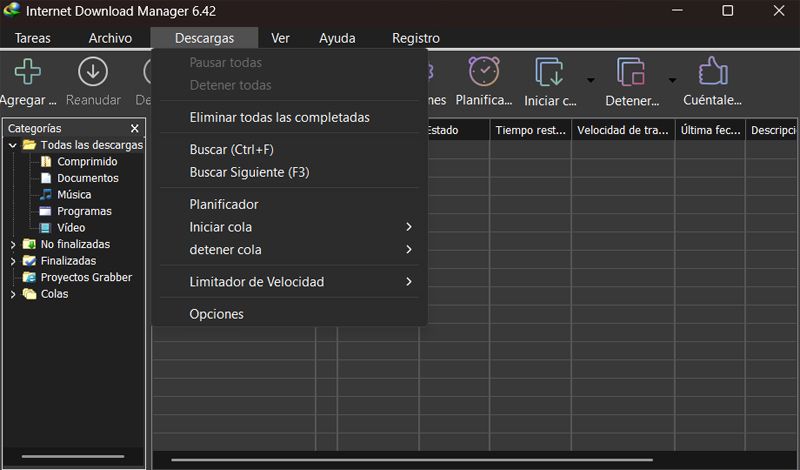Minimize the Internet Download Manager window

(677, 10)
